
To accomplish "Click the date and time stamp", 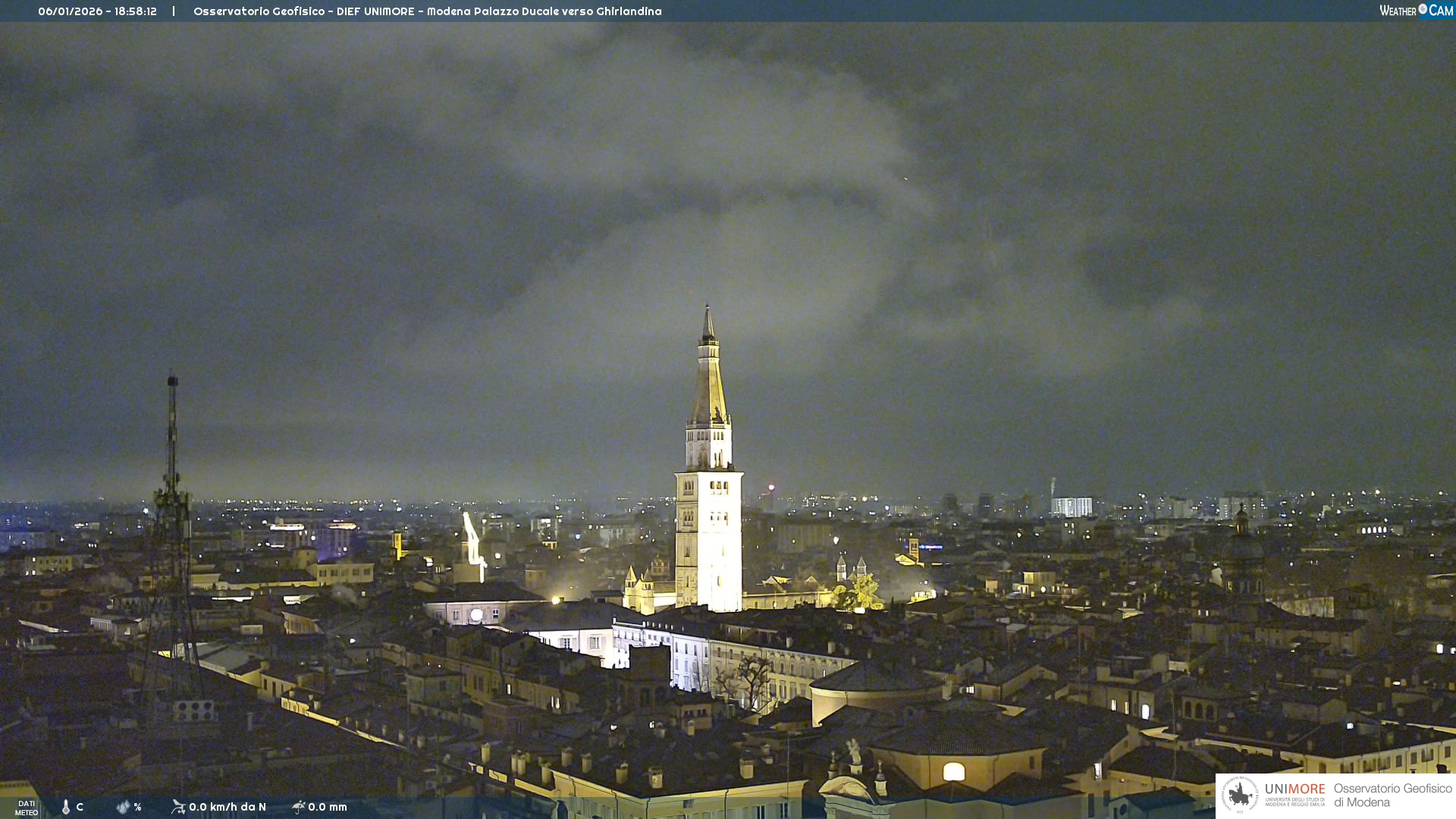I will pos(97,11).
